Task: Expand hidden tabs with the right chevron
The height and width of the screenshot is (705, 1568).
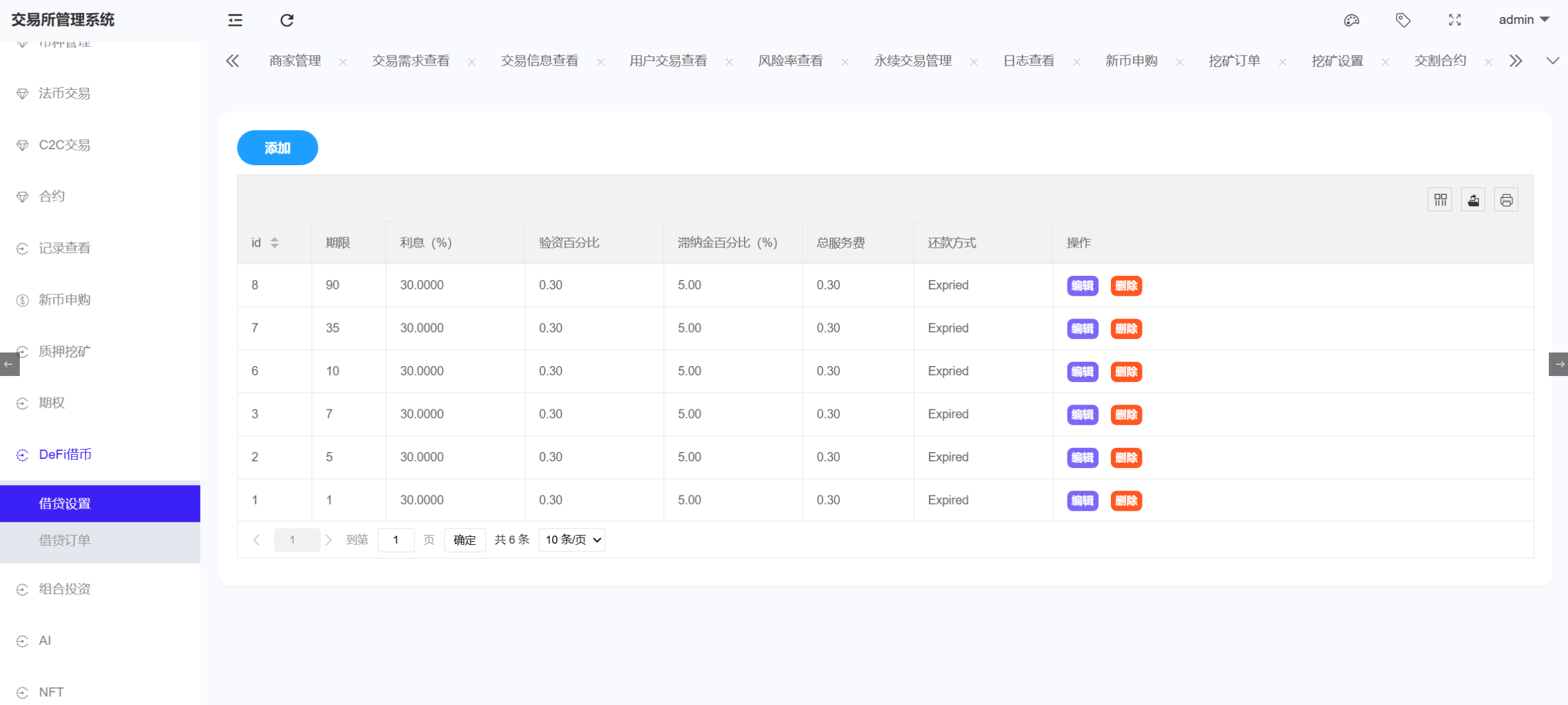Action: click(1516, 61)
